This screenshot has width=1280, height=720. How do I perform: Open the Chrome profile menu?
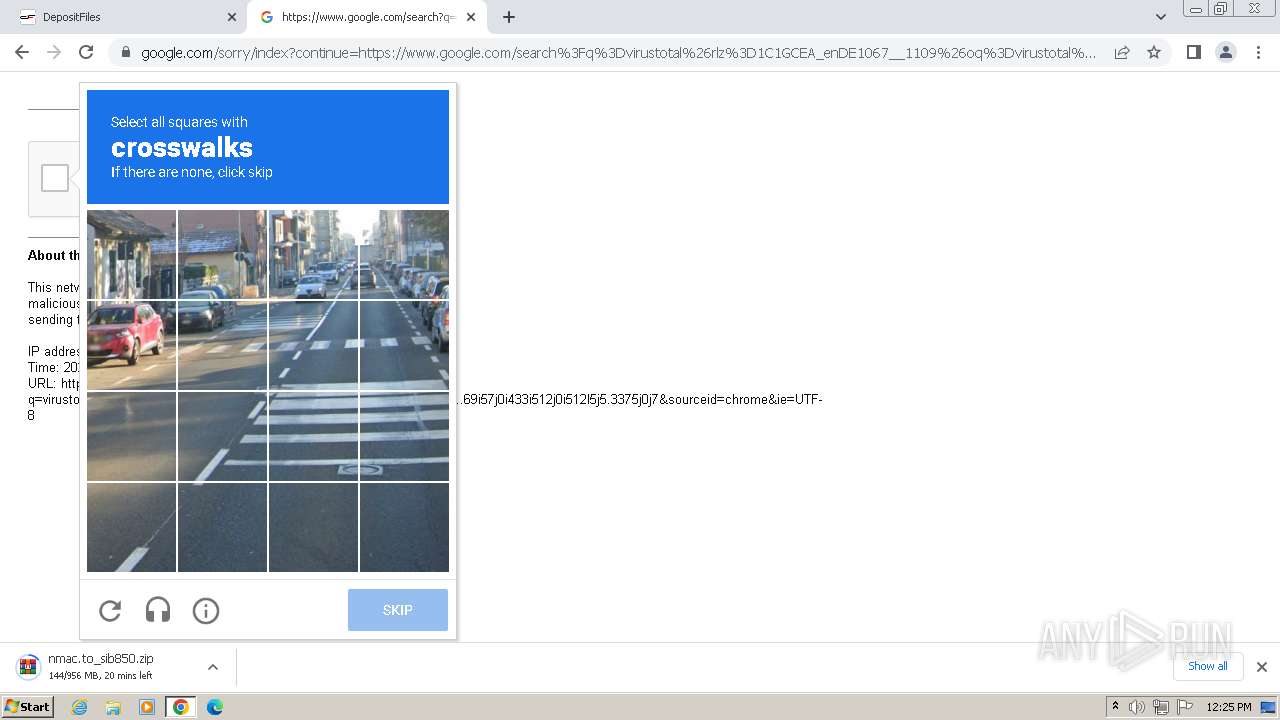point(1225,52)
